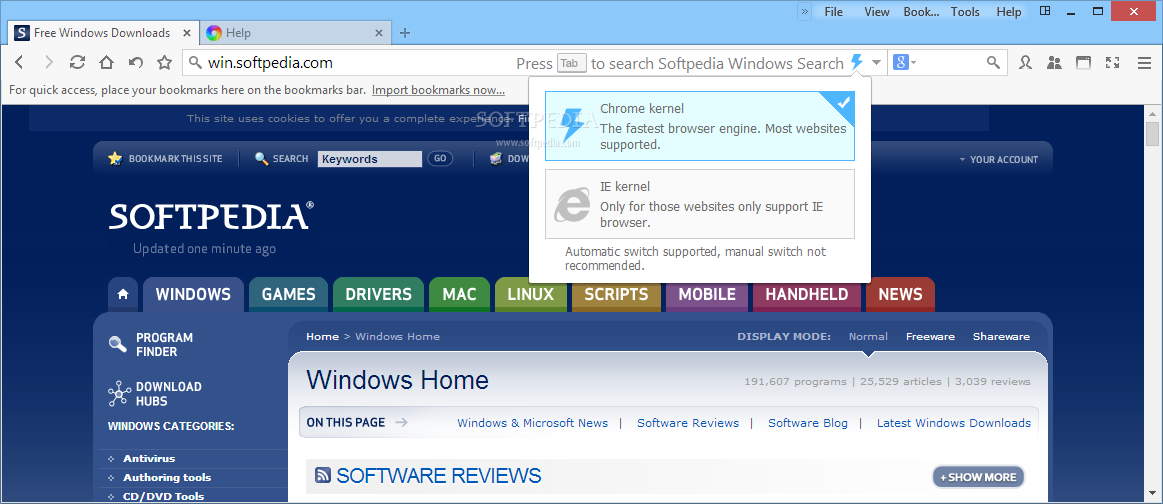This screenshot has height=504, width=1163.
Task: Click the two-person users icon
Action: point(1054,63)
